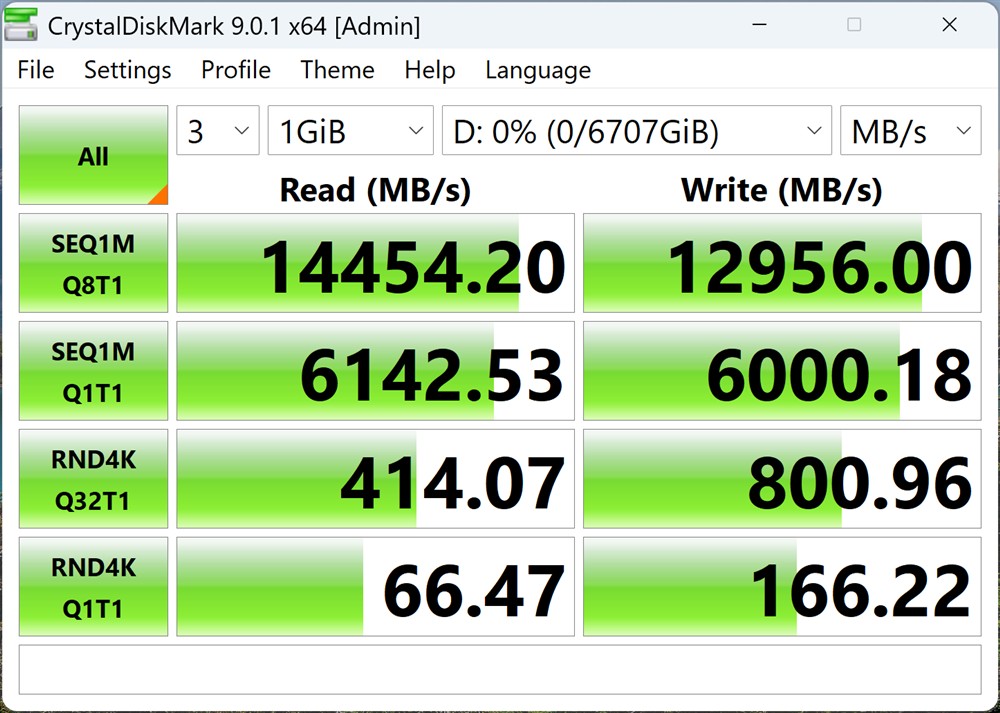Open the Profile menu
The width and height of the screenshot is (1000, 713).
click(x=235, y=70)
